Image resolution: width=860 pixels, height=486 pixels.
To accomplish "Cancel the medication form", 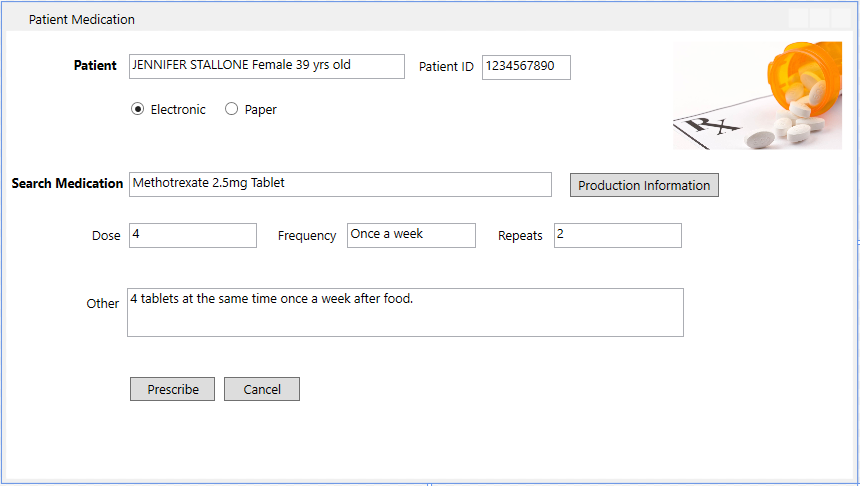I will point(261,389).
